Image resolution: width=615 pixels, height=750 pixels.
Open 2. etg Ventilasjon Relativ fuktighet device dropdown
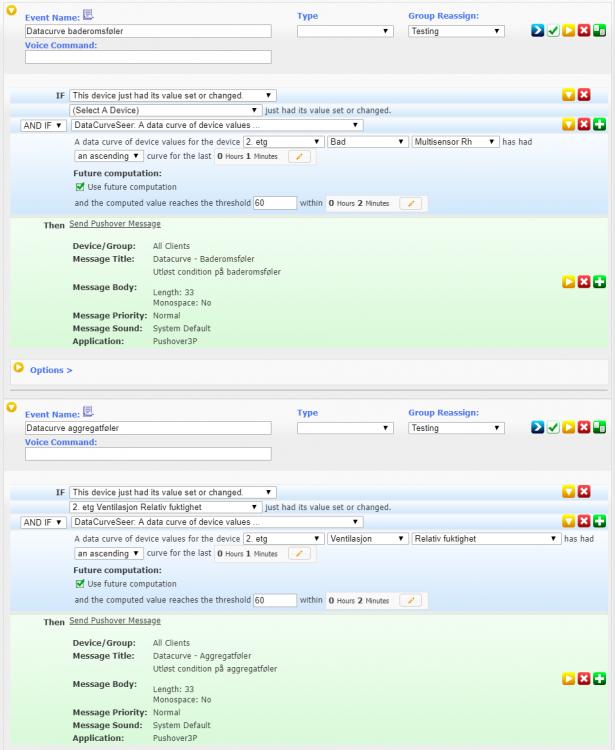tap(166, 507)
